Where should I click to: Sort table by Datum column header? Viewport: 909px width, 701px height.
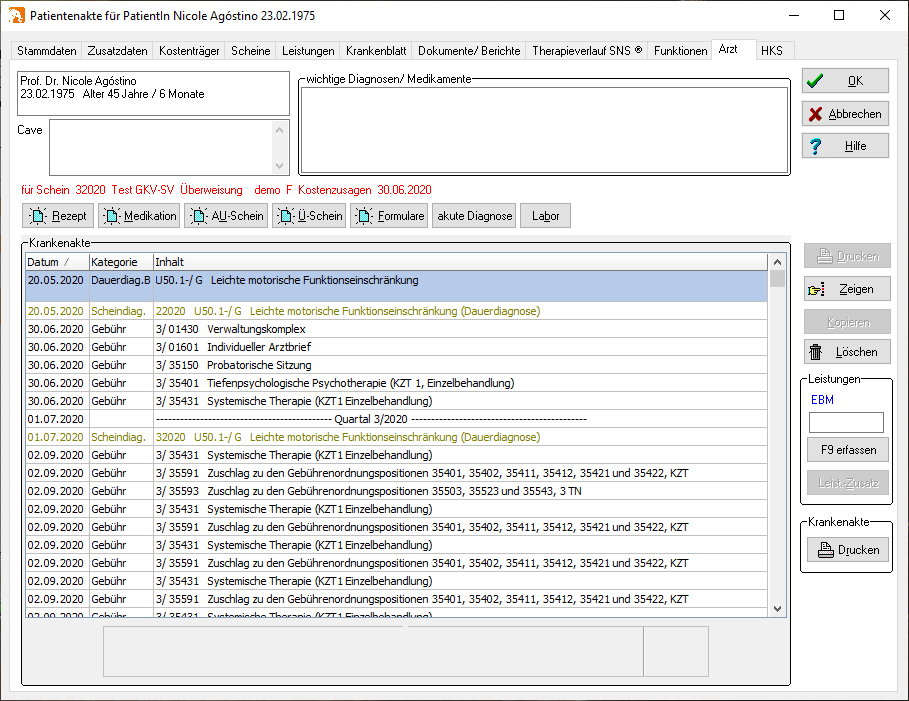pyautogui.click(x=57, y=262)
